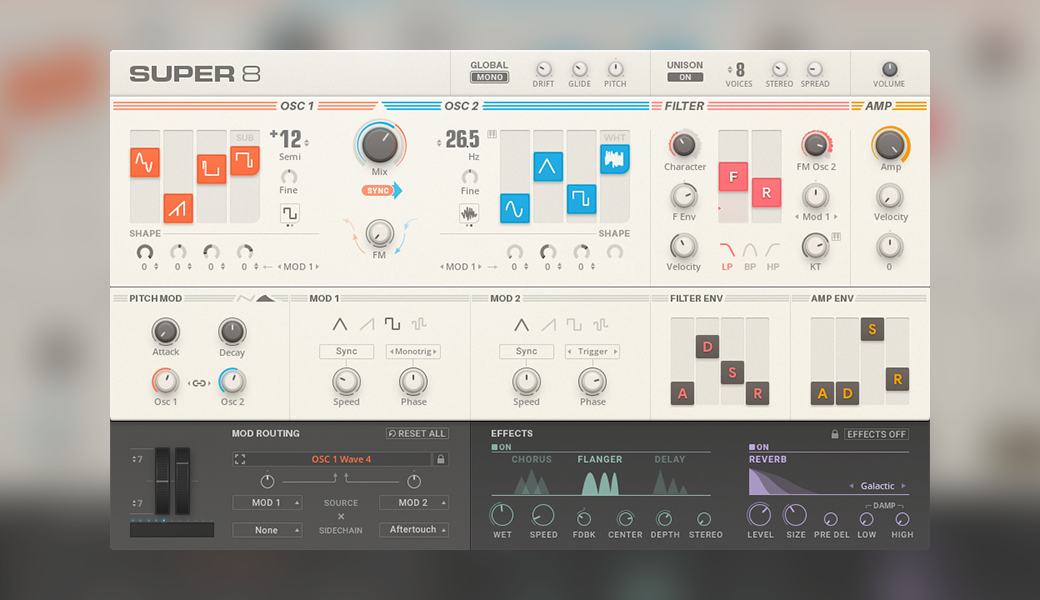Image resolution: width=1040 pixels, height=600 pixels.
Task: Click the OSC Mix knob
Action: pyautogui.click(x=380, y=144)
